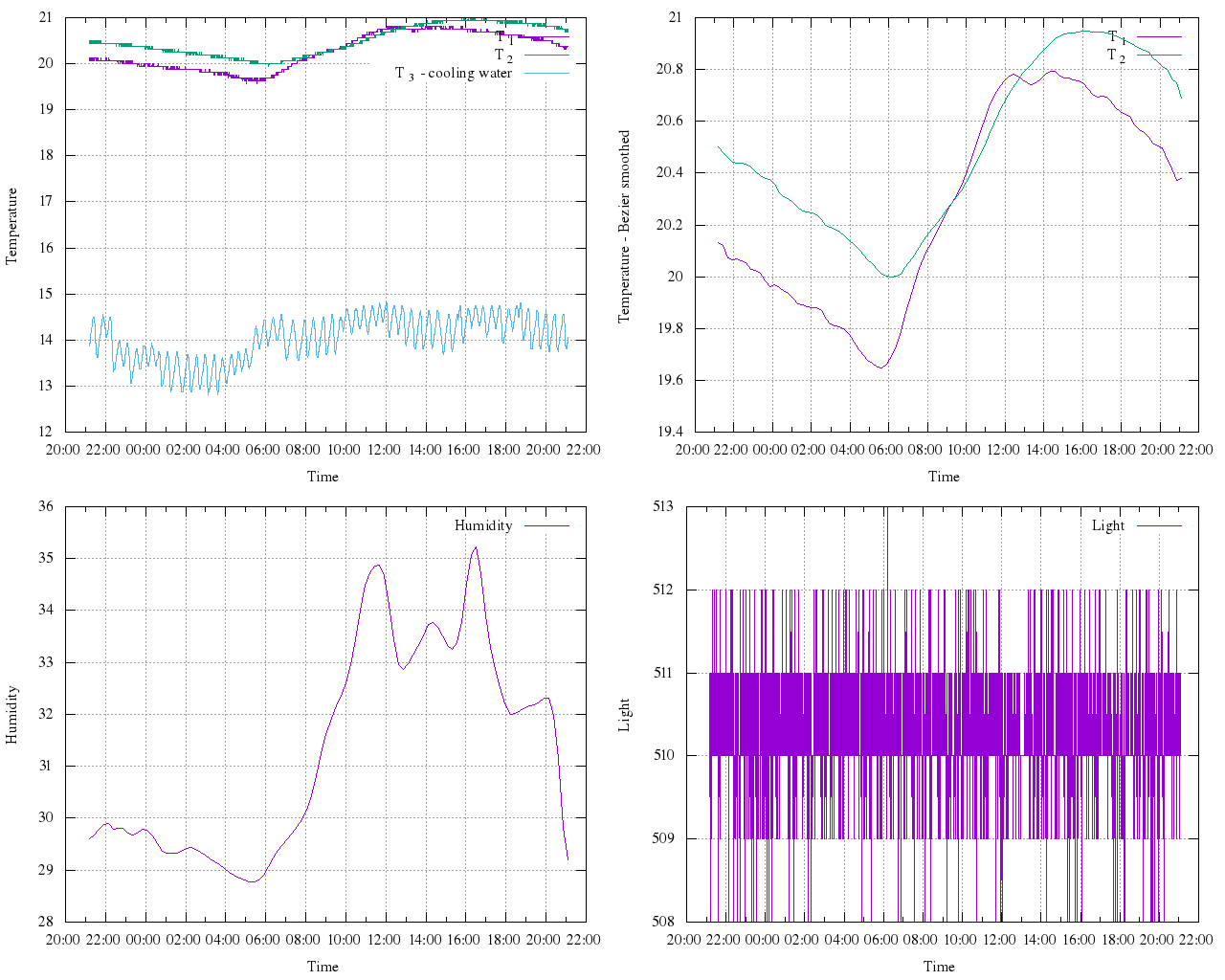
Task: Click the Time label under the Light chart
Action: [939, 966]
